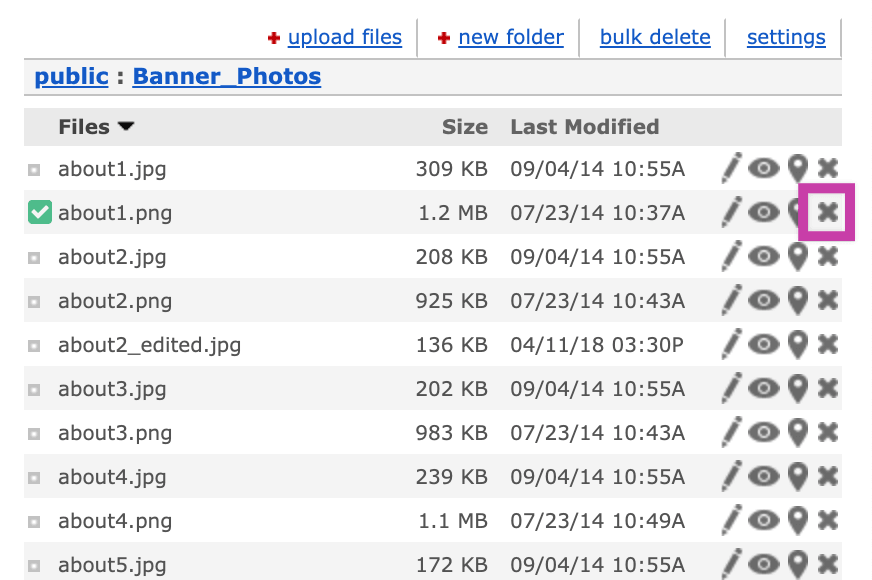Go to the public breadcrumb folder

[71, 76]
